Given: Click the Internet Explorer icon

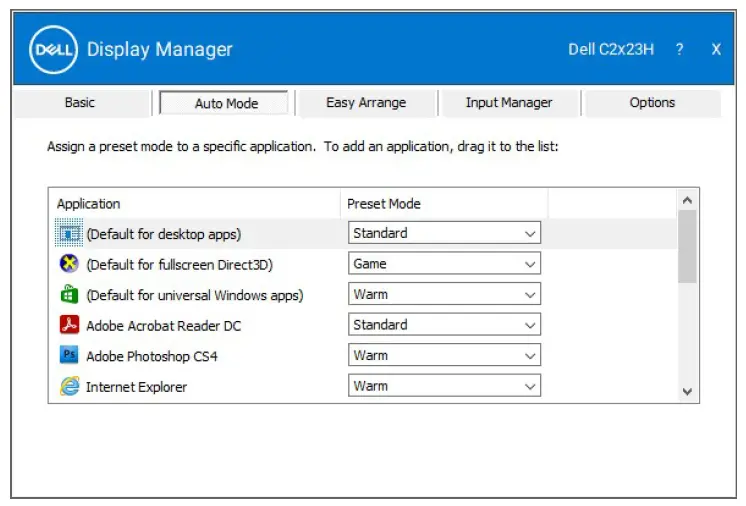Looking at the screenshot, I should tap(69, 386).
